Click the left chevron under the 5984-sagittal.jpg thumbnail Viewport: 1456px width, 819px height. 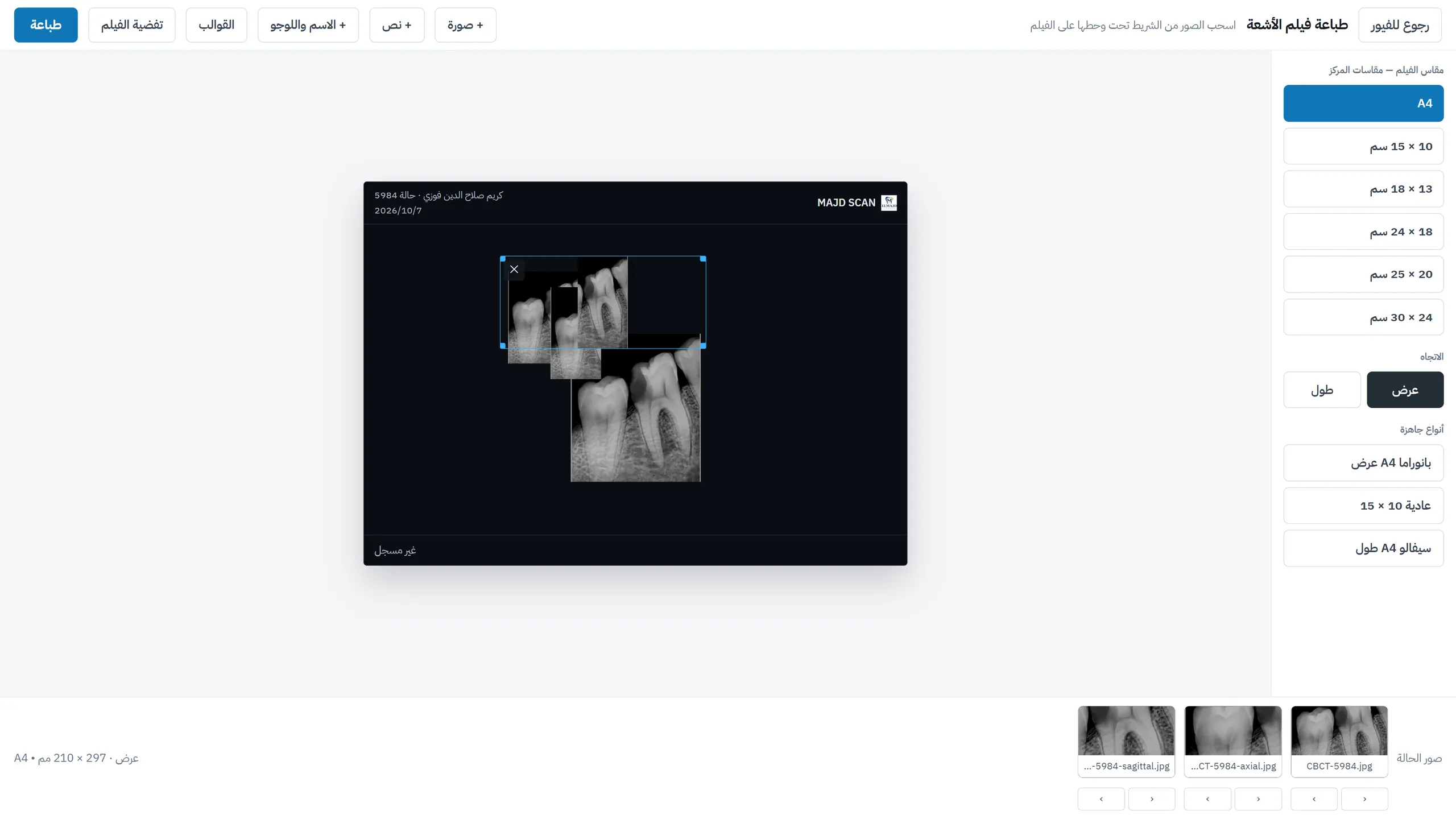[x=1101, y=799]
